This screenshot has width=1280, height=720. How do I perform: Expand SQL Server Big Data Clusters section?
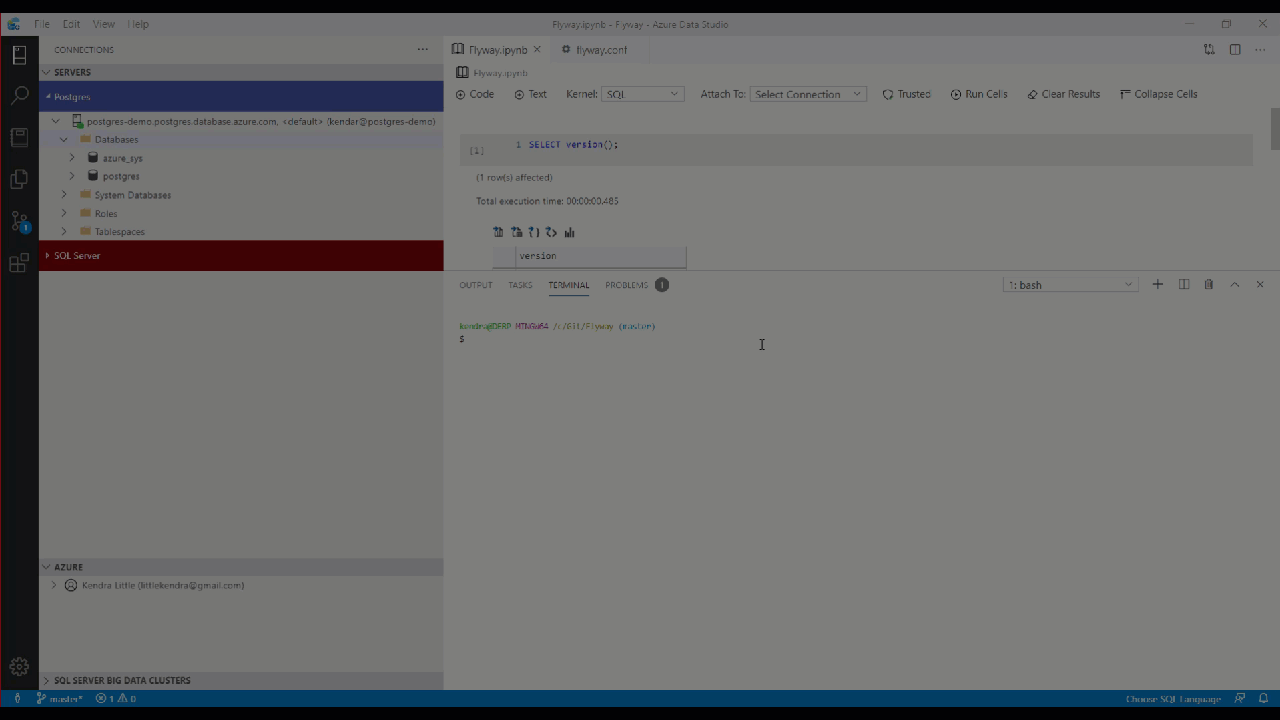point(241,680)
